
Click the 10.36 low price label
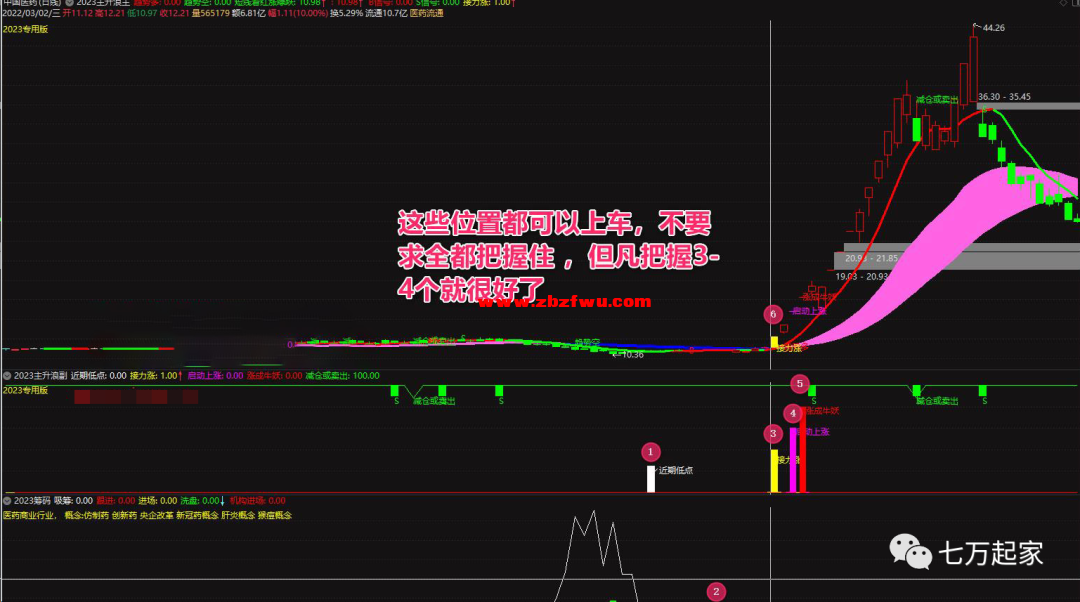click(x=634, y=354)
